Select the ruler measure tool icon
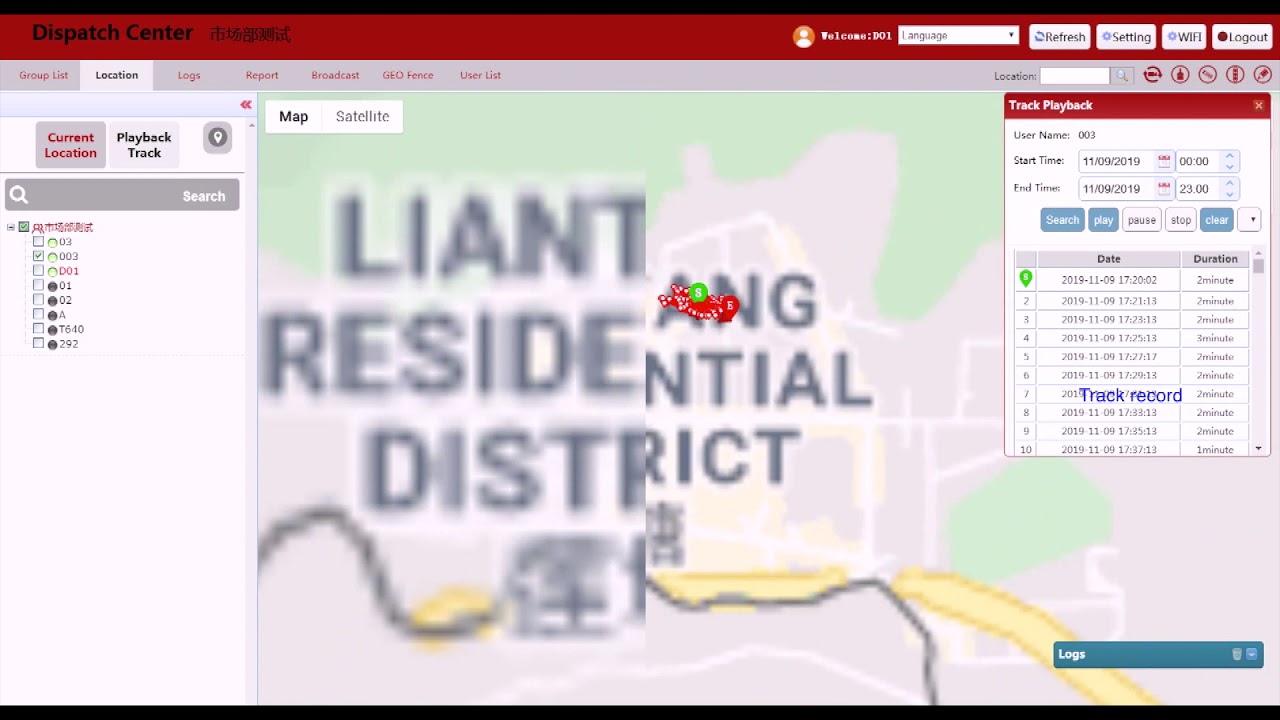The width and height of the screenshot is (1280, 720). (1208, 75)
